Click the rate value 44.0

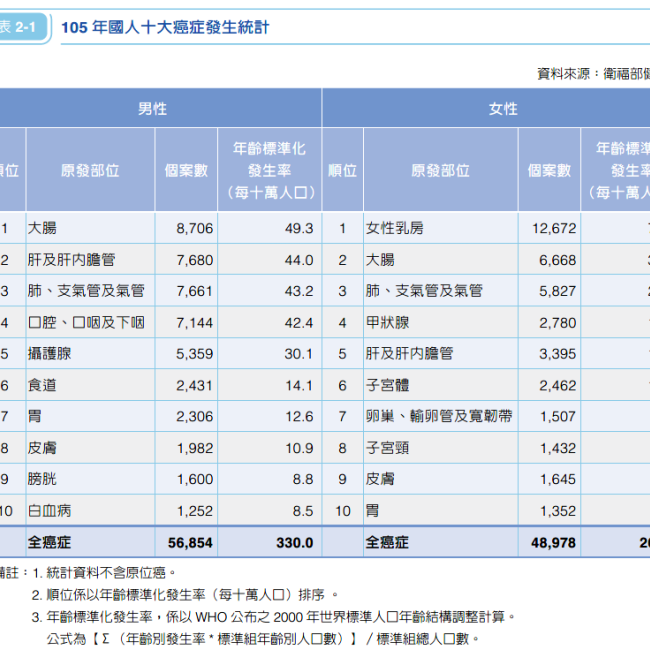299,260
